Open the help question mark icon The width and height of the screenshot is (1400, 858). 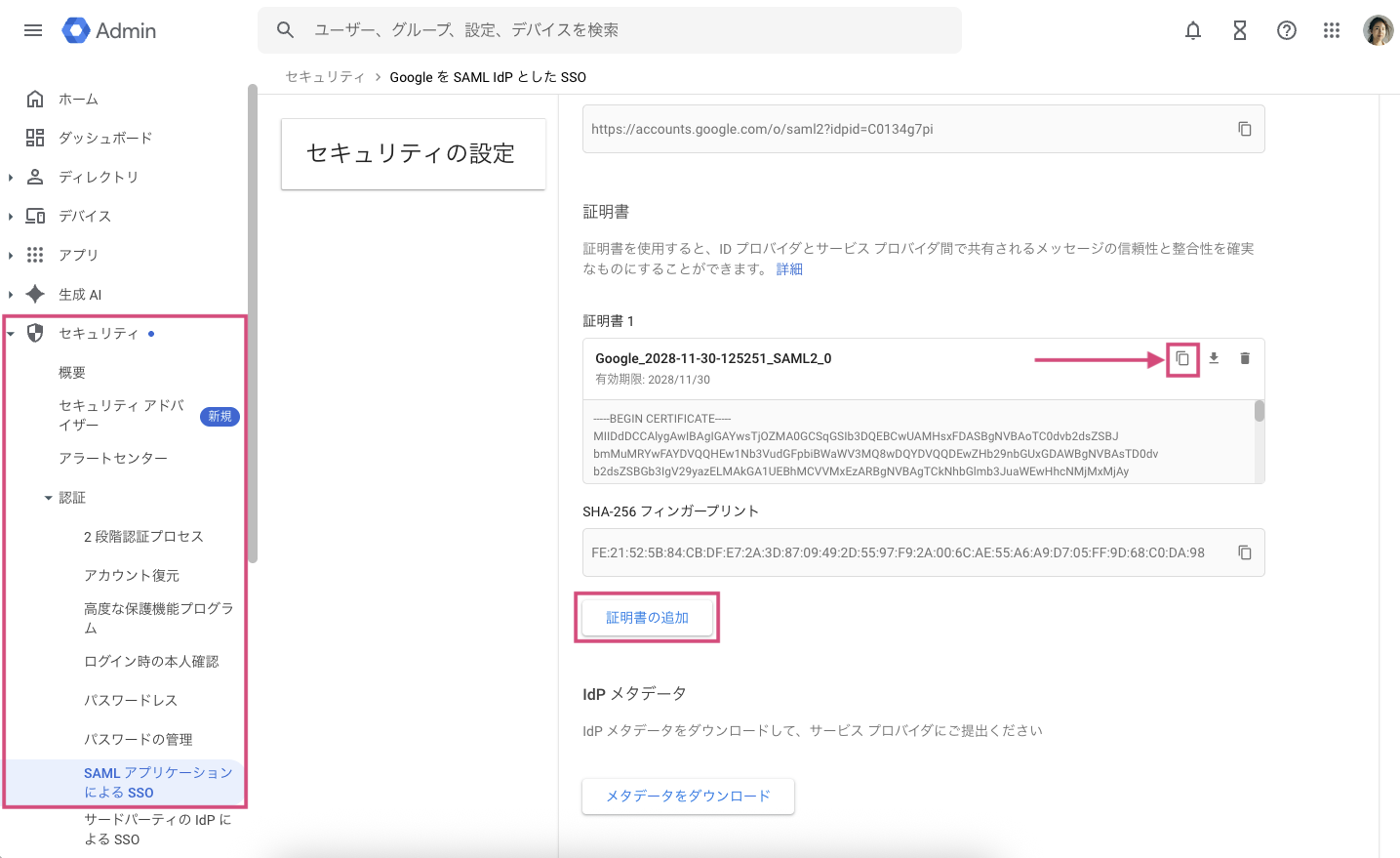[x=1286, y=30]
